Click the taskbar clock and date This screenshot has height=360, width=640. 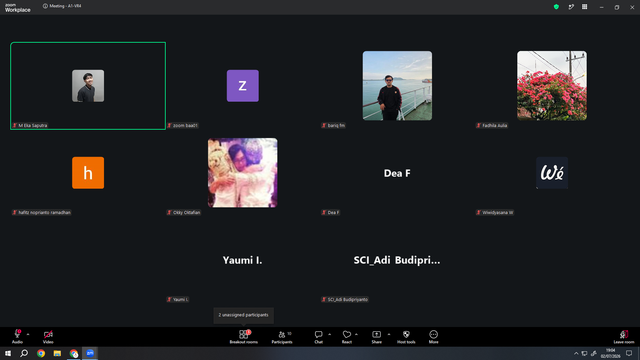(x=610, y=353)
